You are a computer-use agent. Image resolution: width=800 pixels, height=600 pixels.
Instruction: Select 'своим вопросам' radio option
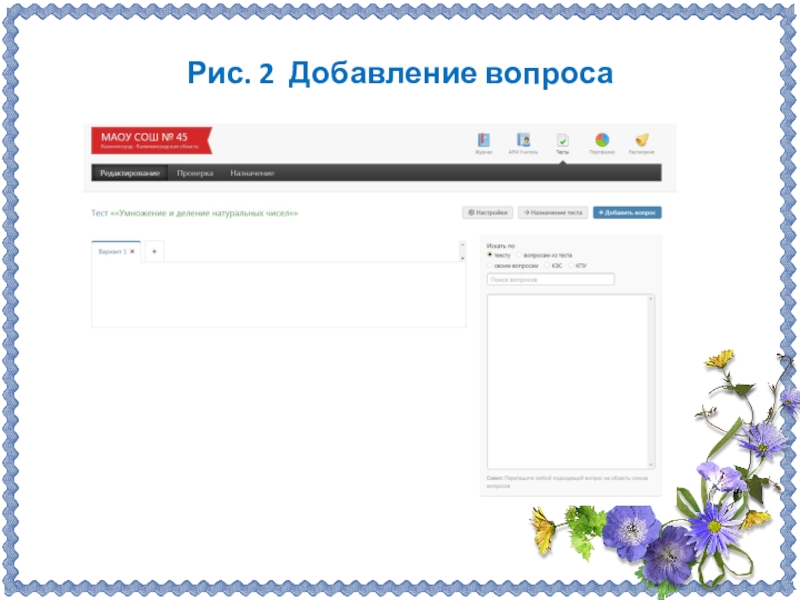point(490,266)
